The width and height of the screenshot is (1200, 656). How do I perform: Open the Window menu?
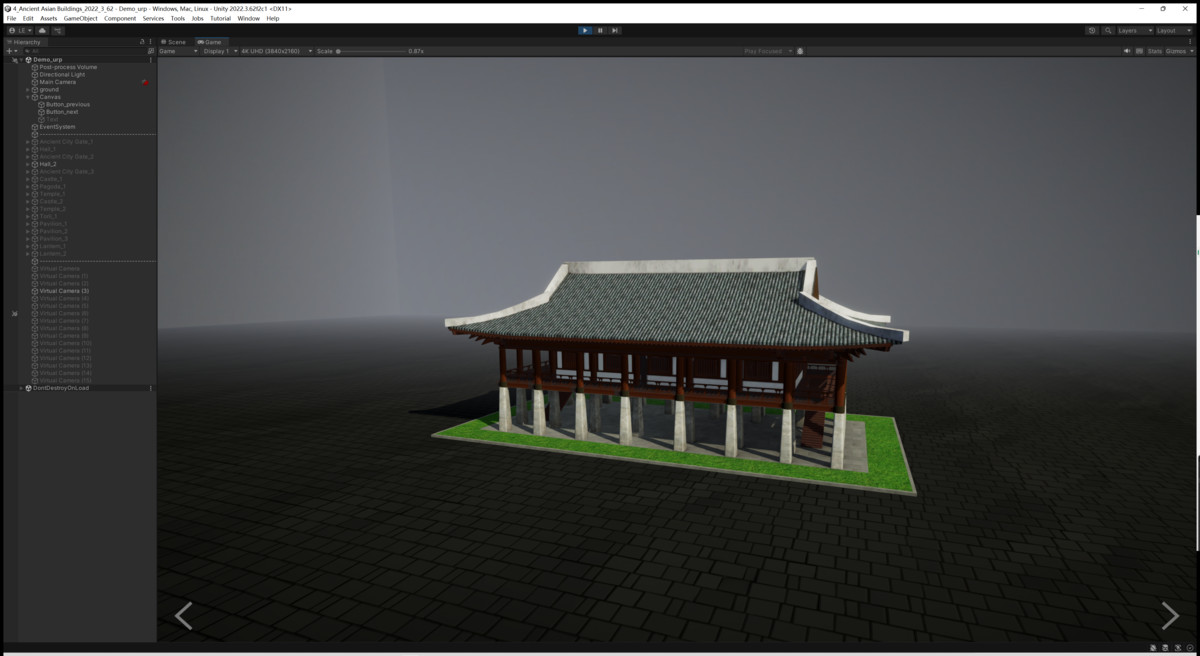[249, 17]
